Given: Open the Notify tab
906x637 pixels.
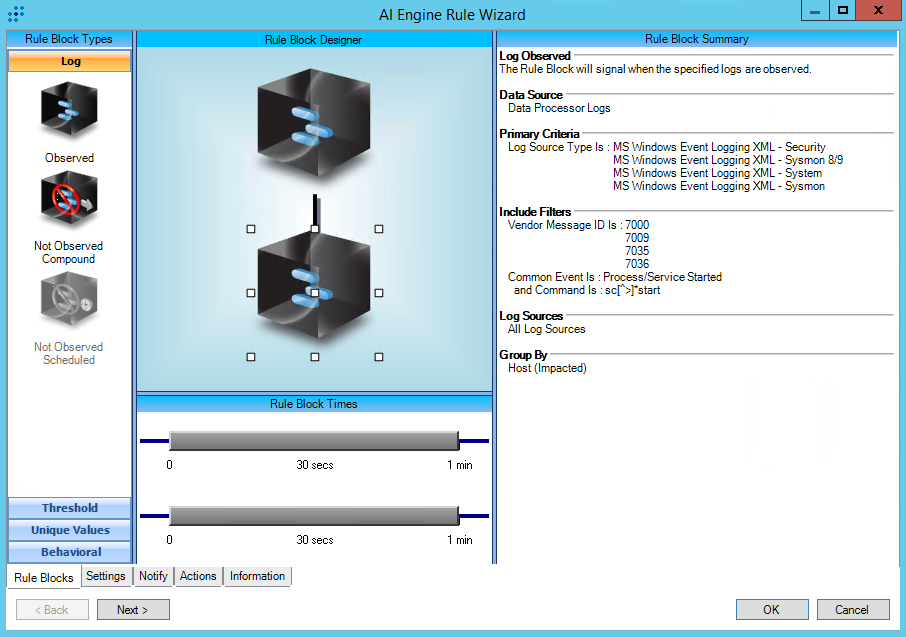Looking at the screenshot, I should pyautogui.click(x=153, y=576).
